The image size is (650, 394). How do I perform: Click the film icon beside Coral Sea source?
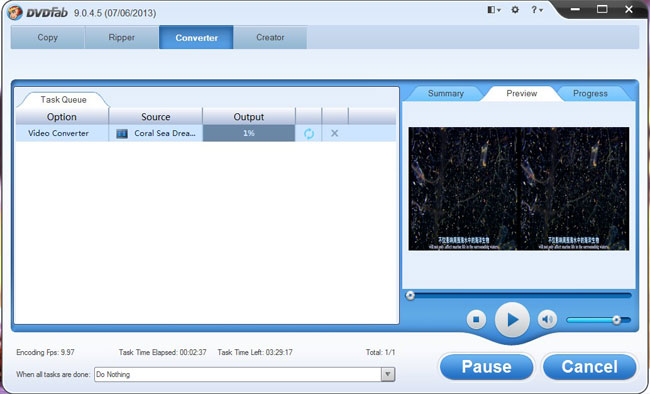tap(122, 134)
